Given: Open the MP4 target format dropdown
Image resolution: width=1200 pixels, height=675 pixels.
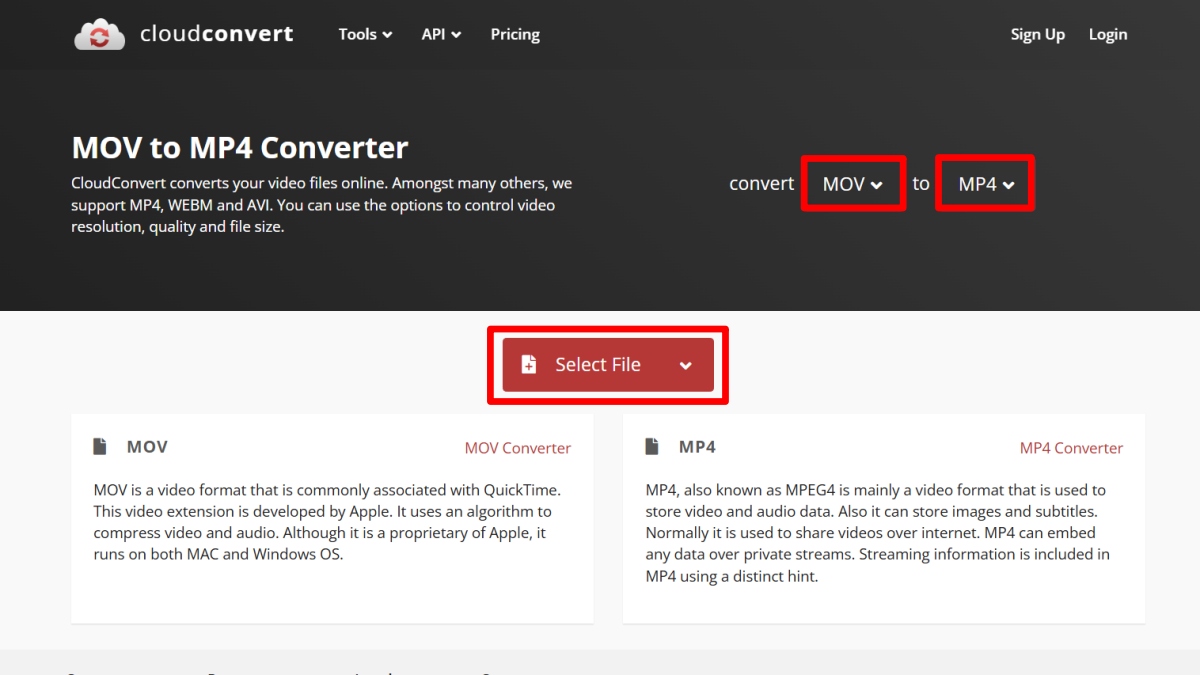Looking at the screenshot, I should (986, 184).
